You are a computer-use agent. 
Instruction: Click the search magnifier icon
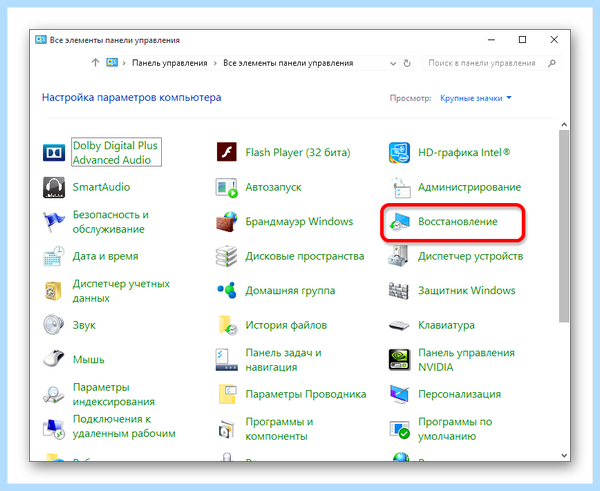coord(551,63)
